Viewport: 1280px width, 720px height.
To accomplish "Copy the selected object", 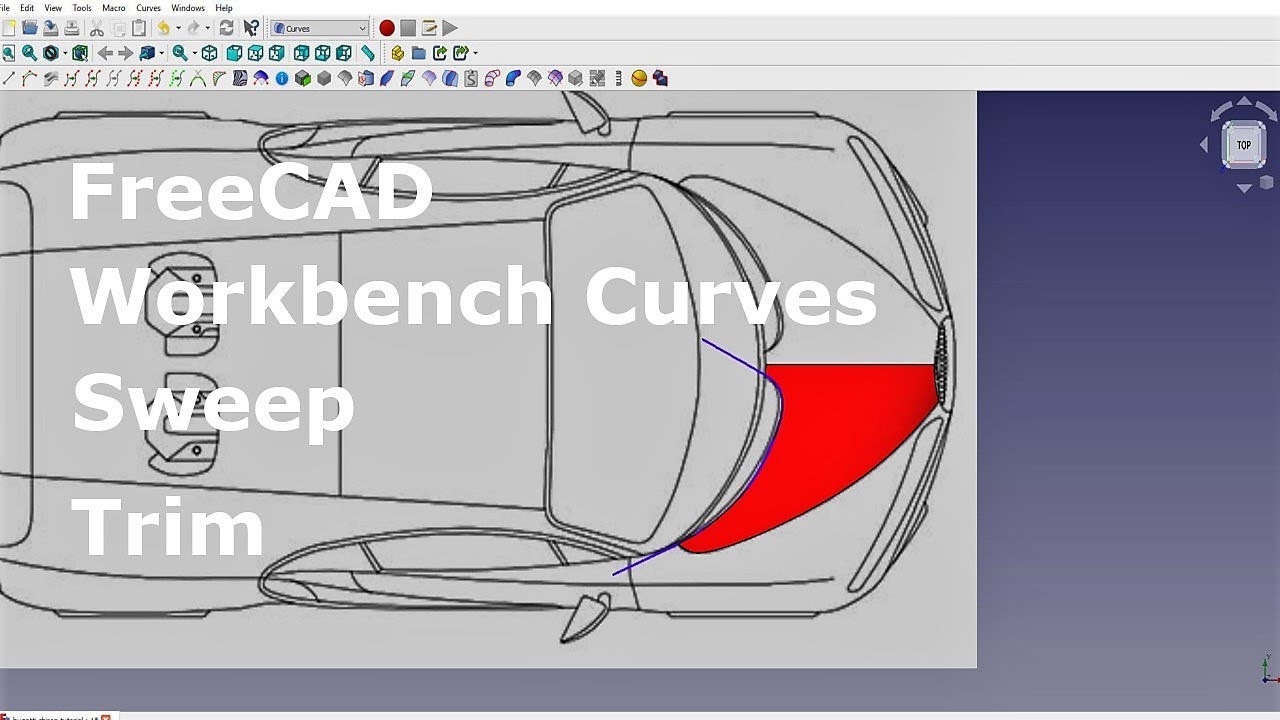I will click(x=120, y=28).
